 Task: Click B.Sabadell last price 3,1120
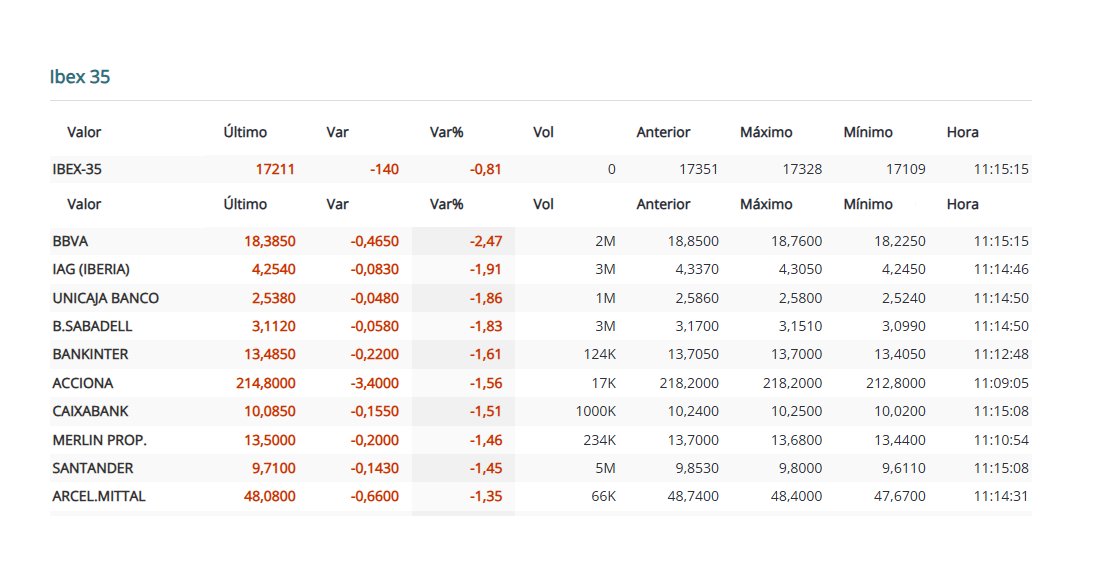point(274,326)
